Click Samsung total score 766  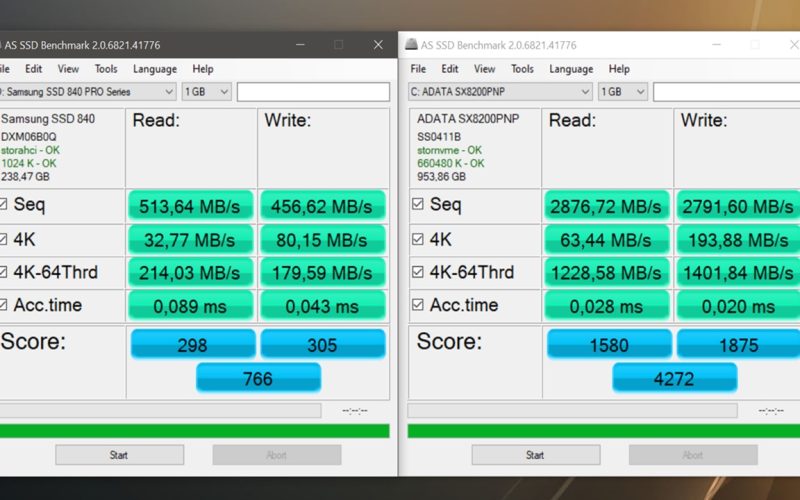[x=258, y=378]
